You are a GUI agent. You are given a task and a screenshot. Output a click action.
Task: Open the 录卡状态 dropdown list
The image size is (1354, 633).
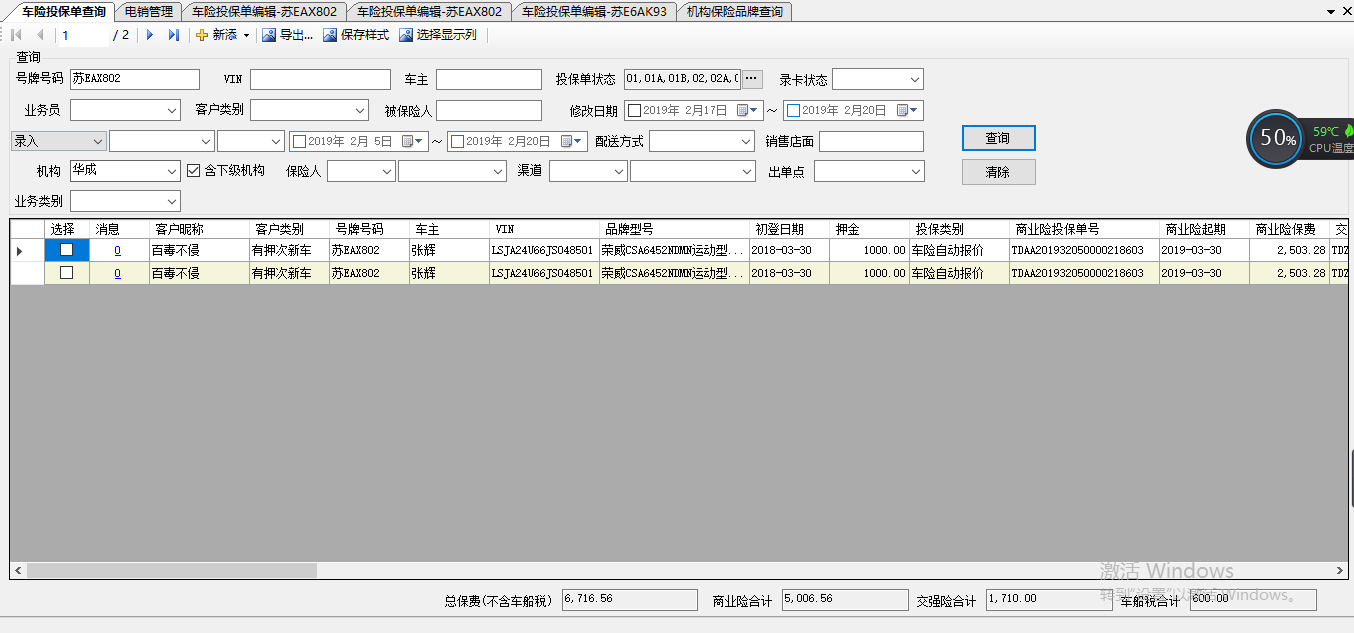pos(914,80)
